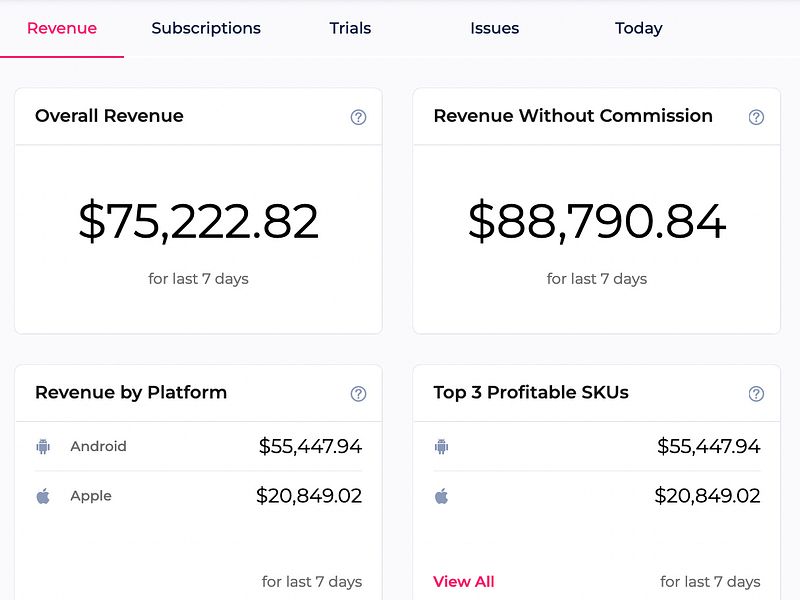The width and height of the screenshot is (800, 600).
Task: Click the Top 3 Profitable SKUs card title
Action: click(529, 393)
